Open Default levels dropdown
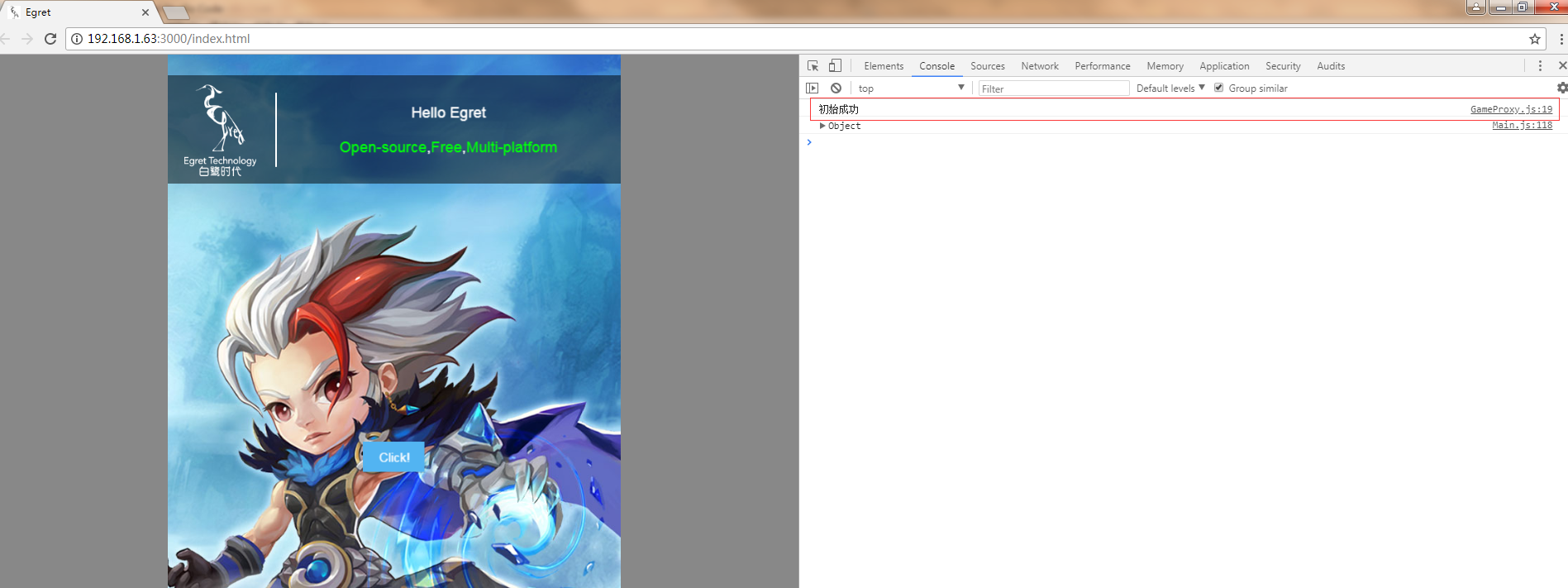This screenshot has width=1568, height=588. click(1170, 88)
